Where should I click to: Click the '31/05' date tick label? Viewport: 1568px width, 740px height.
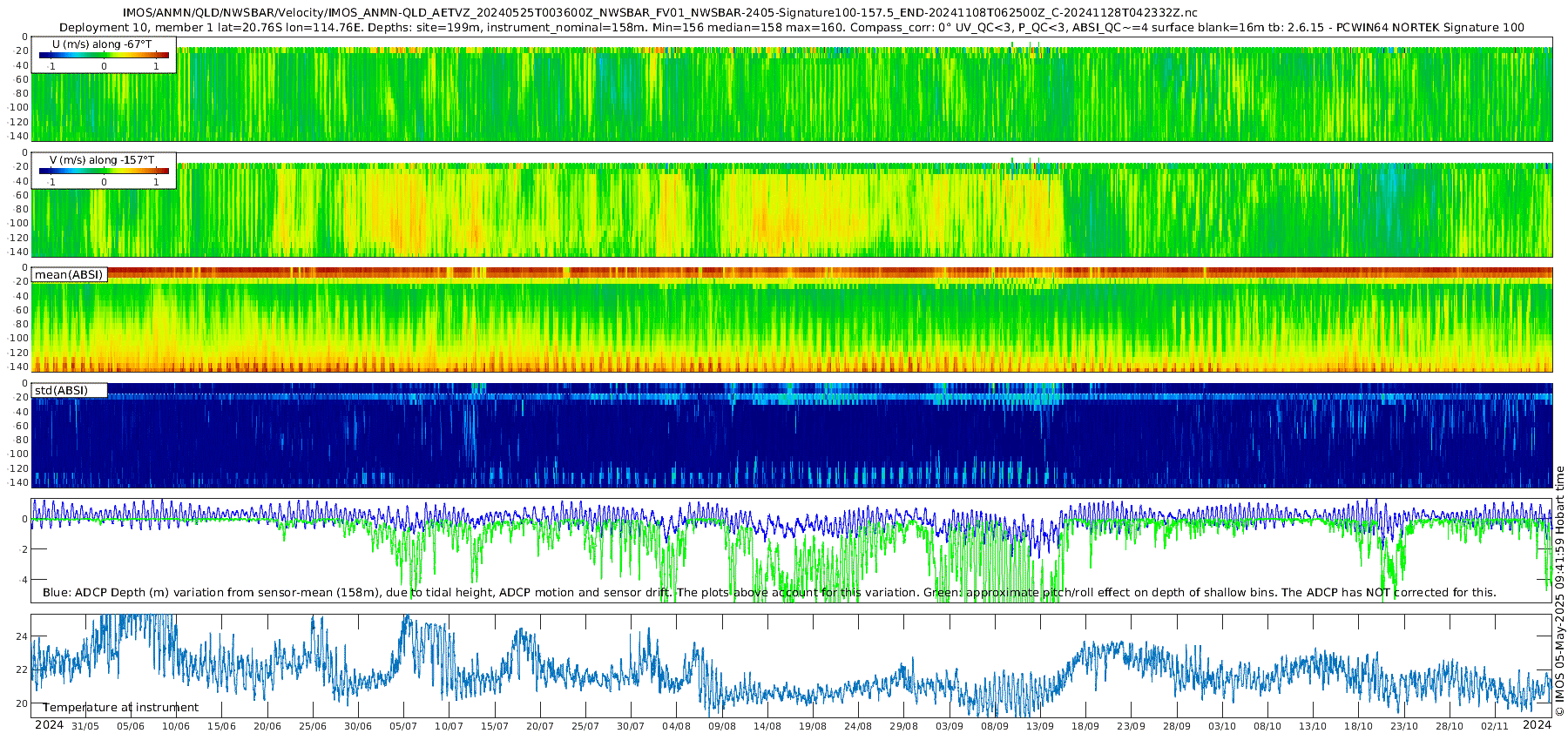85,726
